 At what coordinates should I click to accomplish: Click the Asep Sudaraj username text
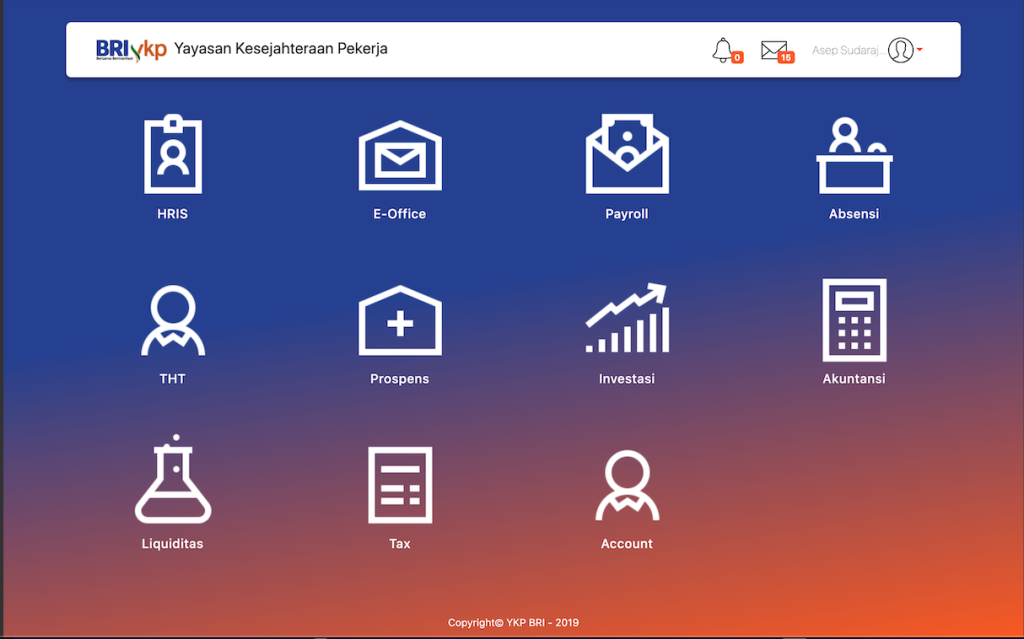pyautogui.click(x=849, y=50)
